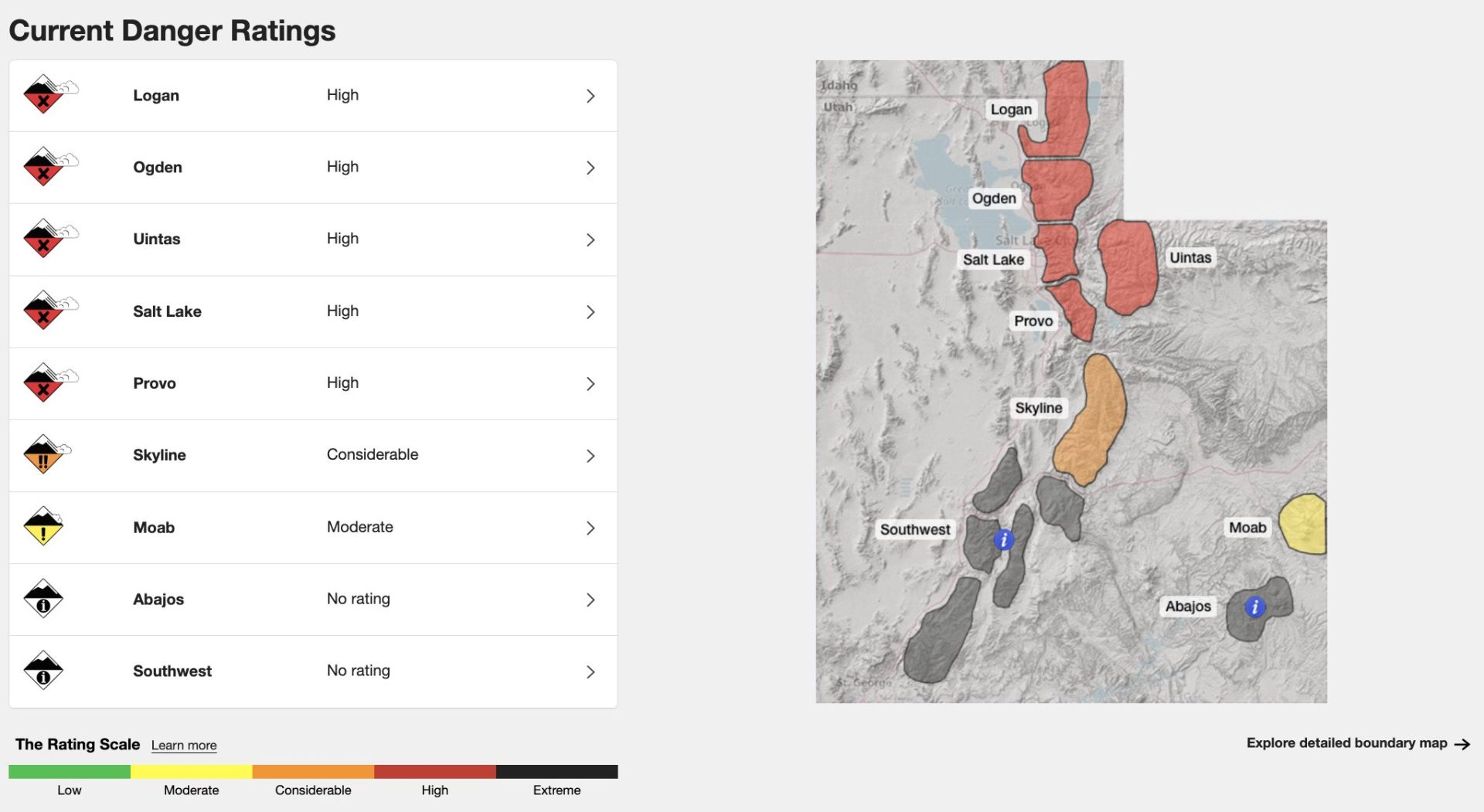This screenshot has width=1484, height=812.
Task: Click the red High rating scale bar
Action: (x=435, y=771)
